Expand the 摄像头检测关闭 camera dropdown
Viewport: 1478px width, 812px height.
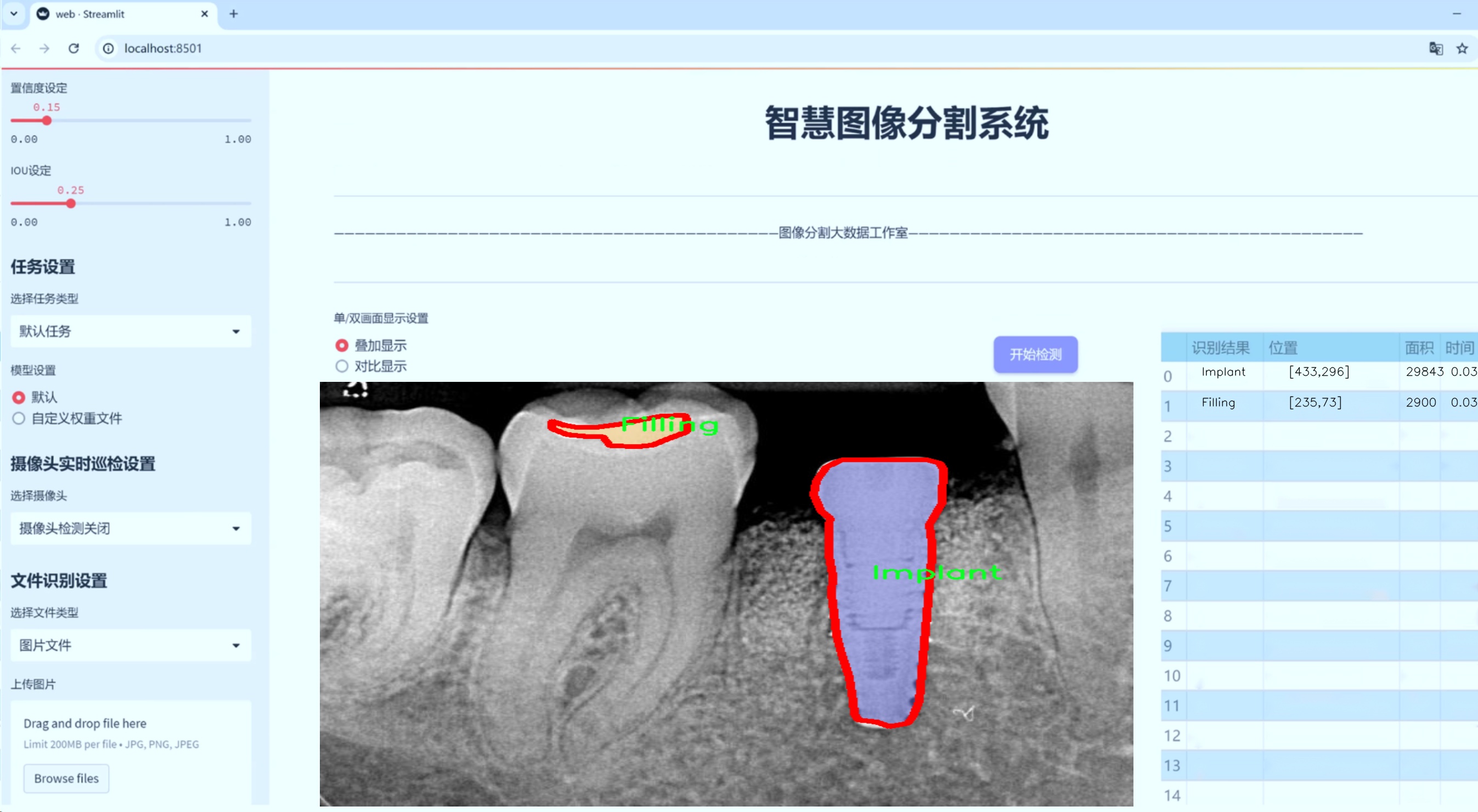click(130, 528)
